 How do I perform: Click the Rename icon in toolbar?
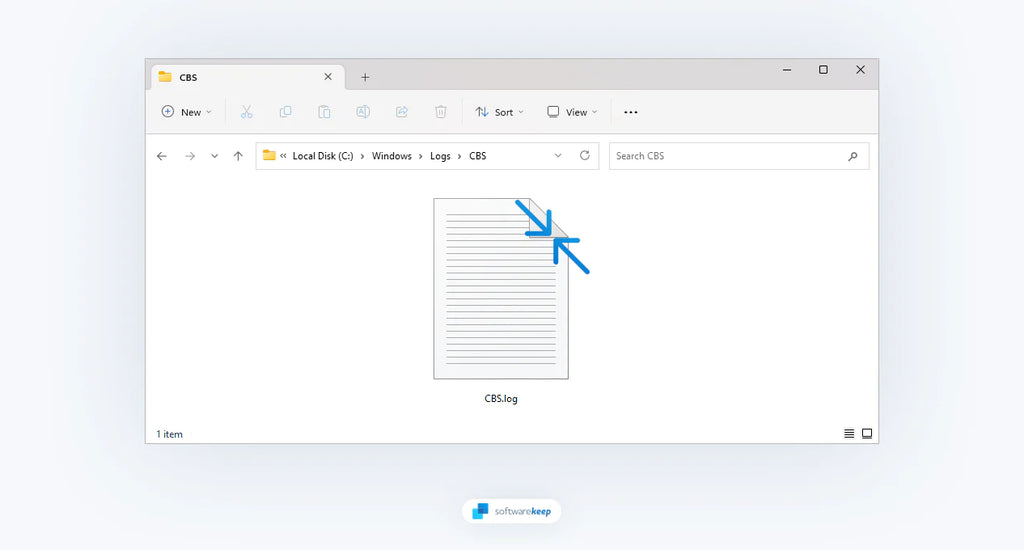point(363,112)
